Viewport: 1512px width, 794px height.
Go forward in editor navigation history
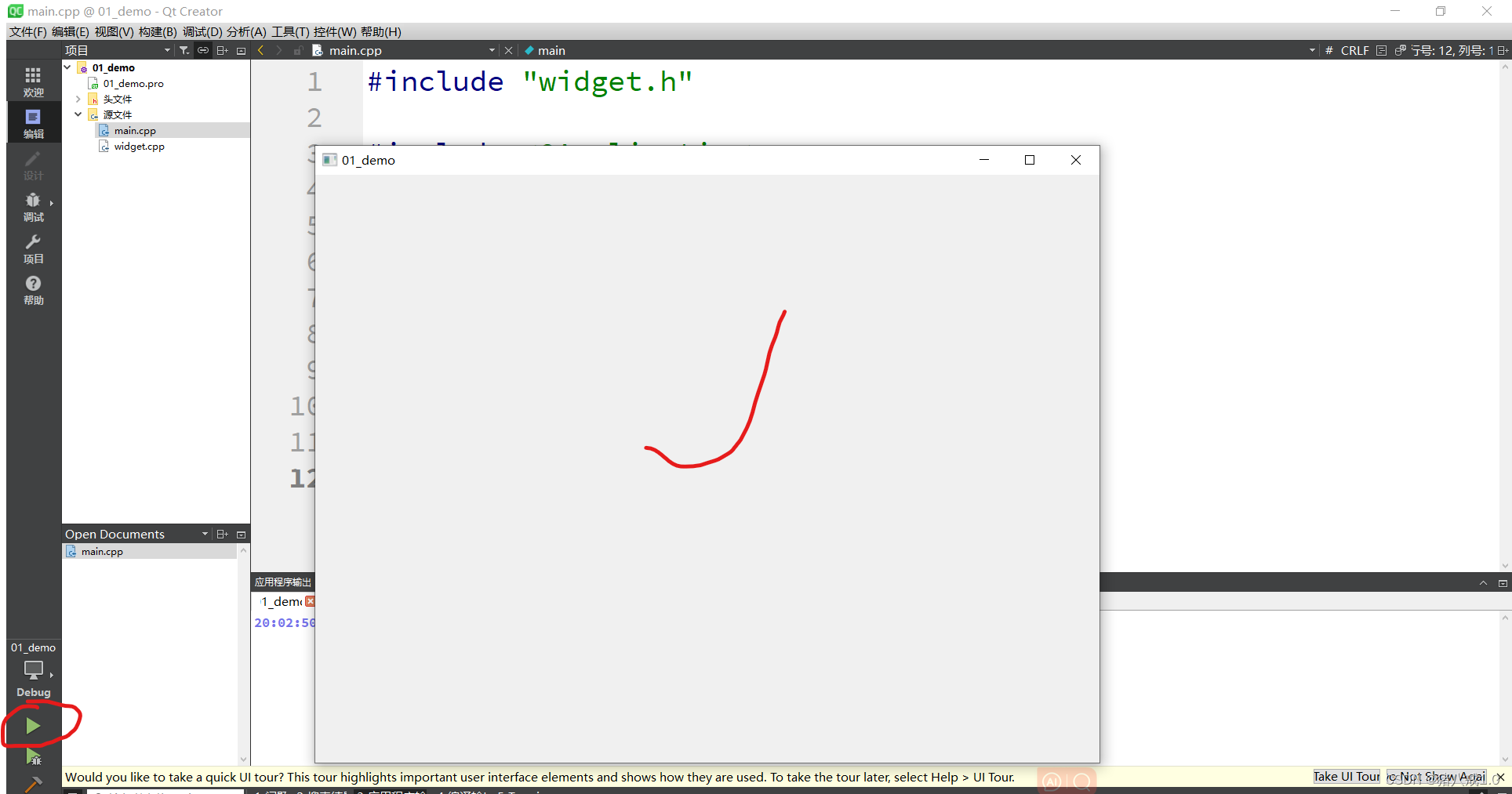279,50
